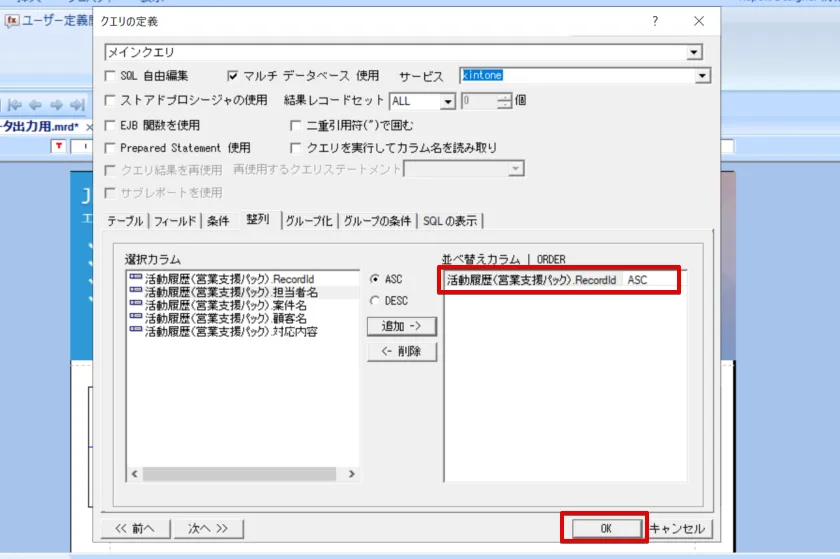
Task: Expand the kintone service dropdown
Action: point(703,76)
